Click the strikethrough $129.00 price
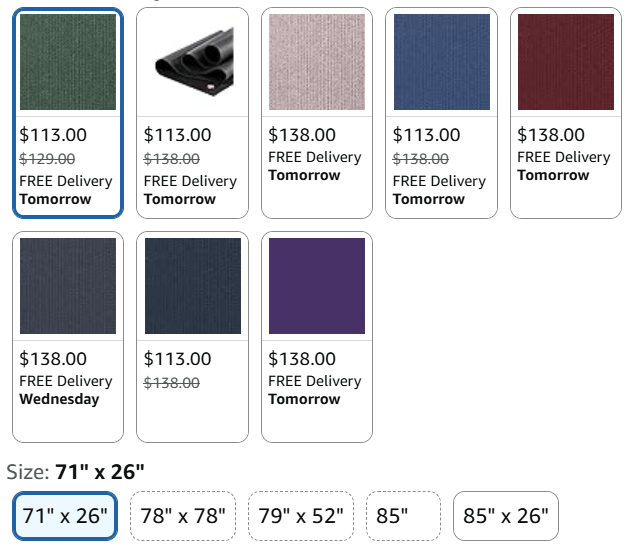 pyautogui.click(x=47, y=158)
